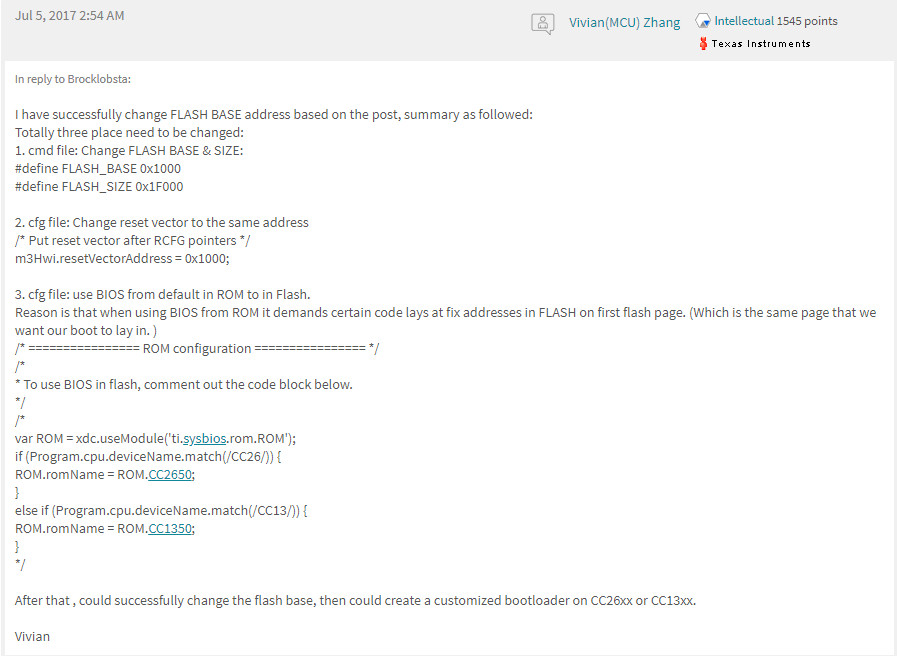Click the ROM configuration comment line
897x656 pixels.
coord(197,348)
